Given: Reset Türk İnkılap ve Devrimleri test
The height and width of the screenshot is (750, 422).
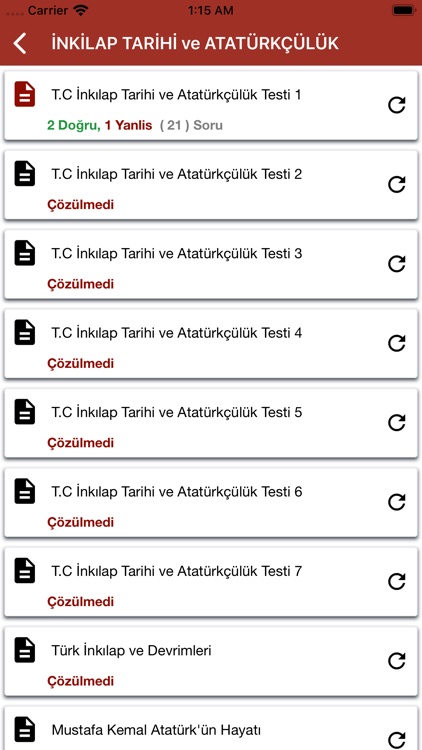Looking at the screenshot, I should (397, 661).
